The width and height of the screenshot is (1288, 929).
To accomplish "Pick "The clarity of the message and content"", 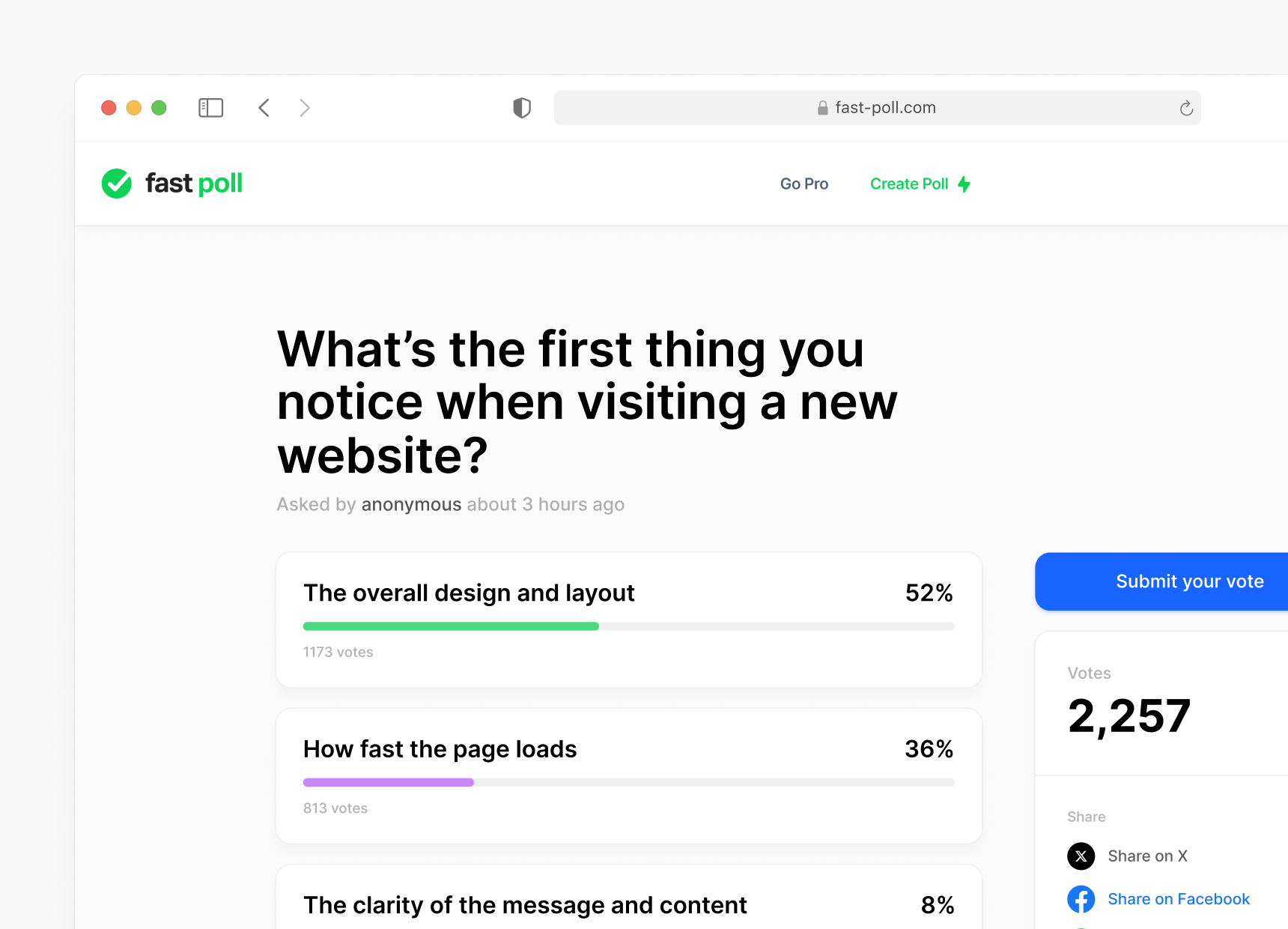I will coord(629,898).
